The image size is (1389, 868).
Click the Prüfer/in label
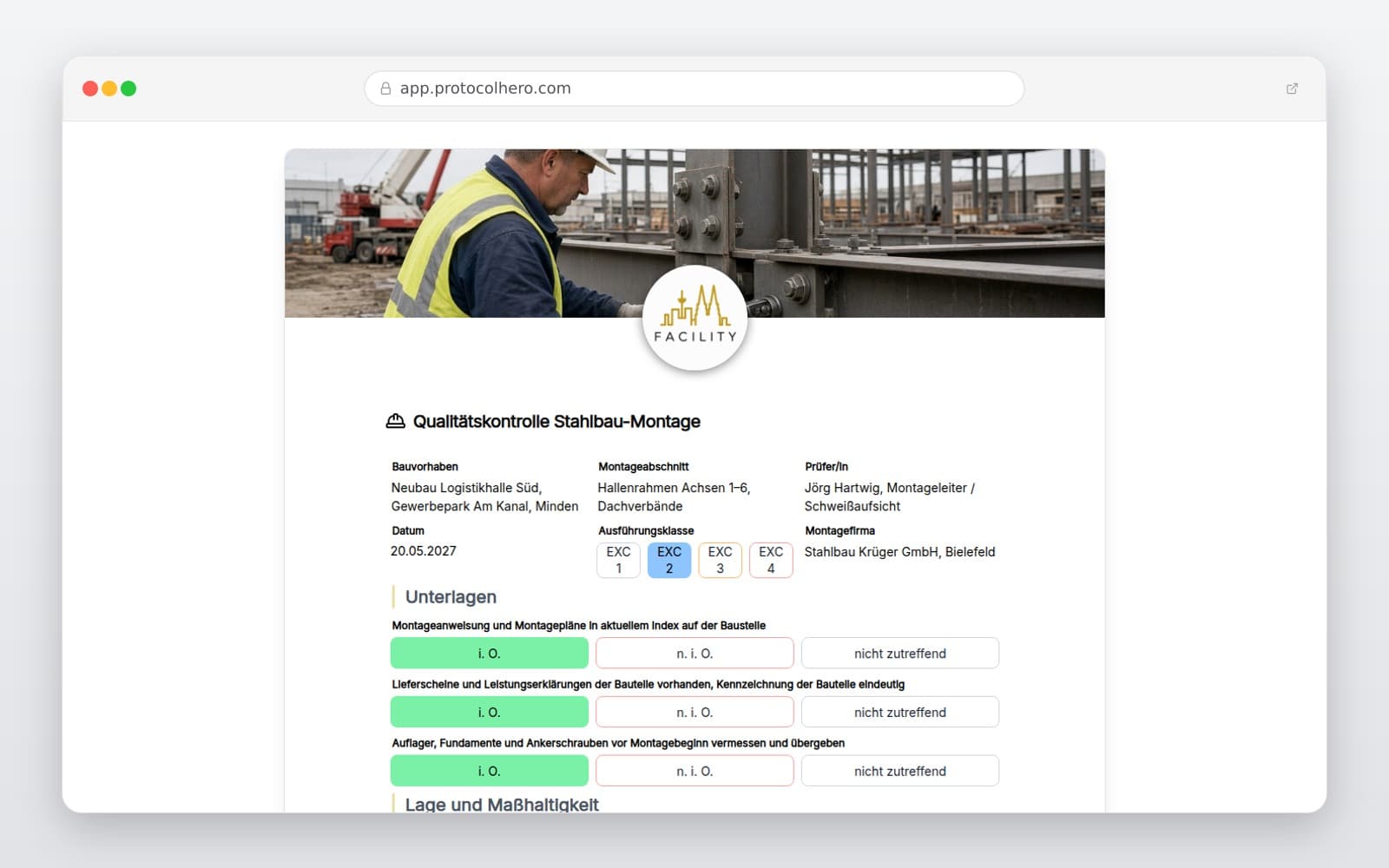826,466
